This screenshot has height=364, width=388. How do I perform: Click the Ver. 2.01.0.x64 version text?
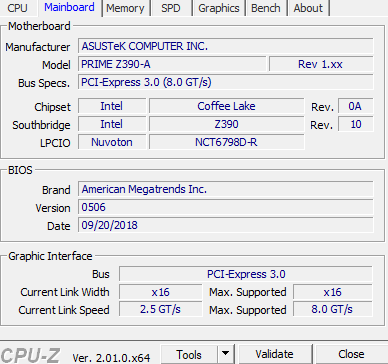(x=111, y=358)
